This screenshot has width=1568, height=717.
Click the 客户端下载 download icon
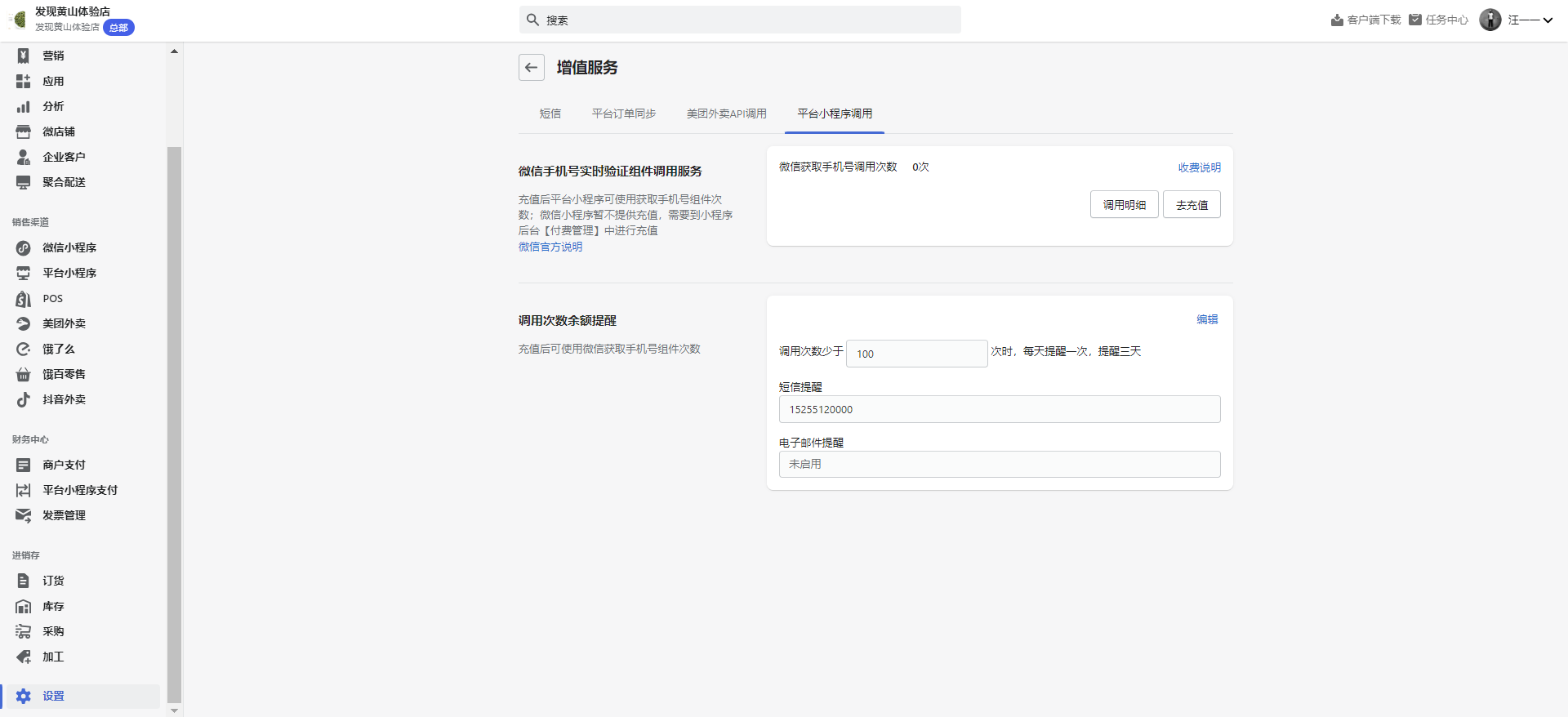click(x=1337, y=20)
